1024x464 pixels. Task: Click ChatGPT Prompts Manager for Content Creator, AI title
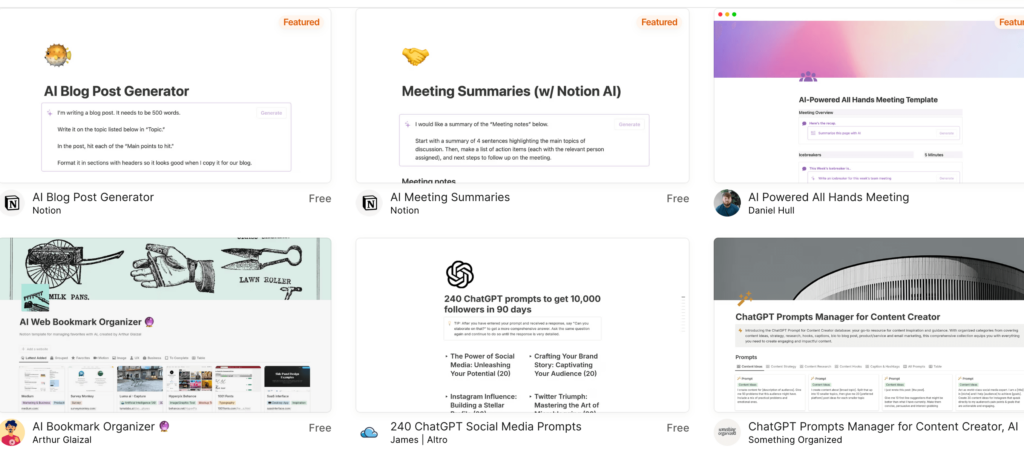pyautogui.click(x=883, y=427)
